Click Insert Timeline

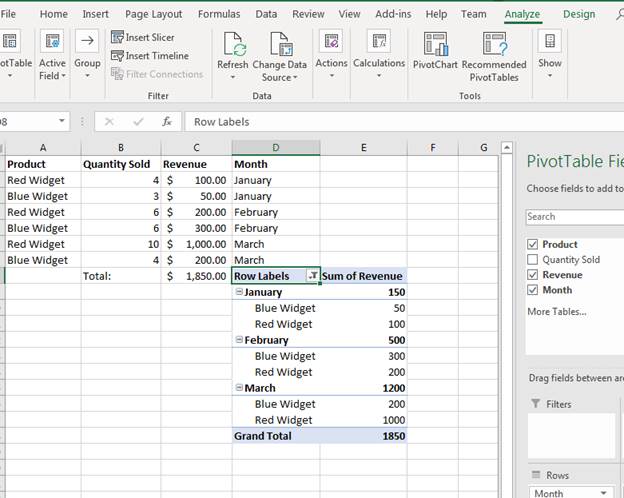[150, 56]
